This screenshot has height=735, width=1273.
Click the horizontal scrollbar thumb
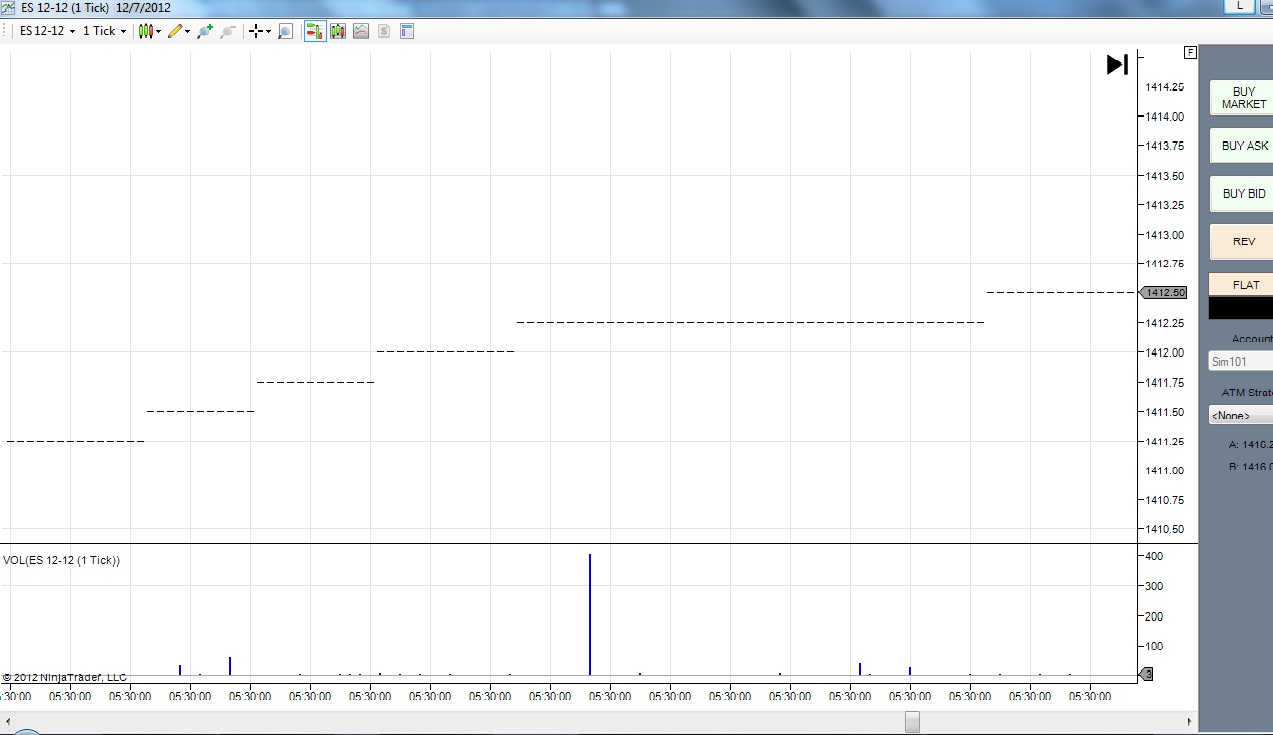(x=912, y=722)
